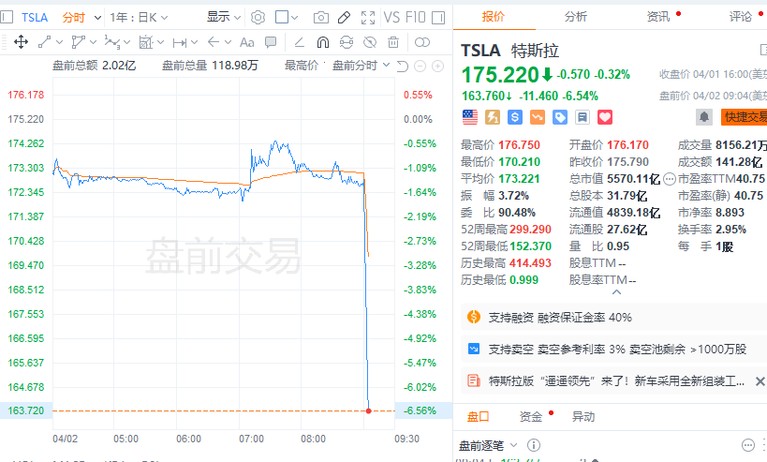Switch to the 分析 tab
The width and height of the screenshot is (767, 462).
(x=576, y=17)
